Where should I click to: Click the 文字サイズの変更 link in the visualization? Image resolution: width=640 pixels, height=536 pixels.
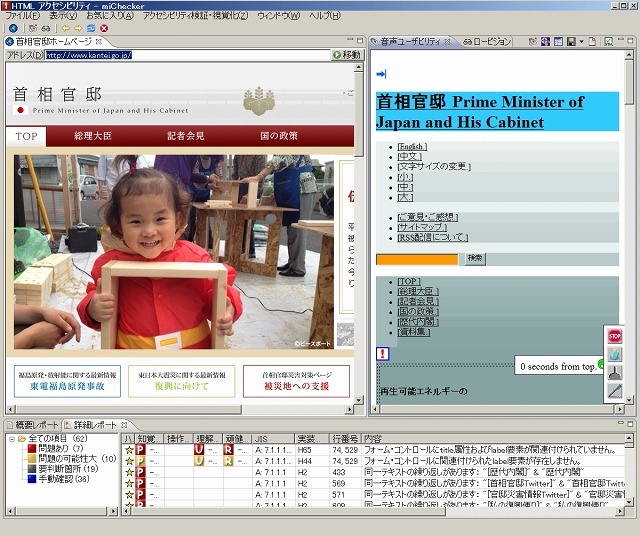434,167
